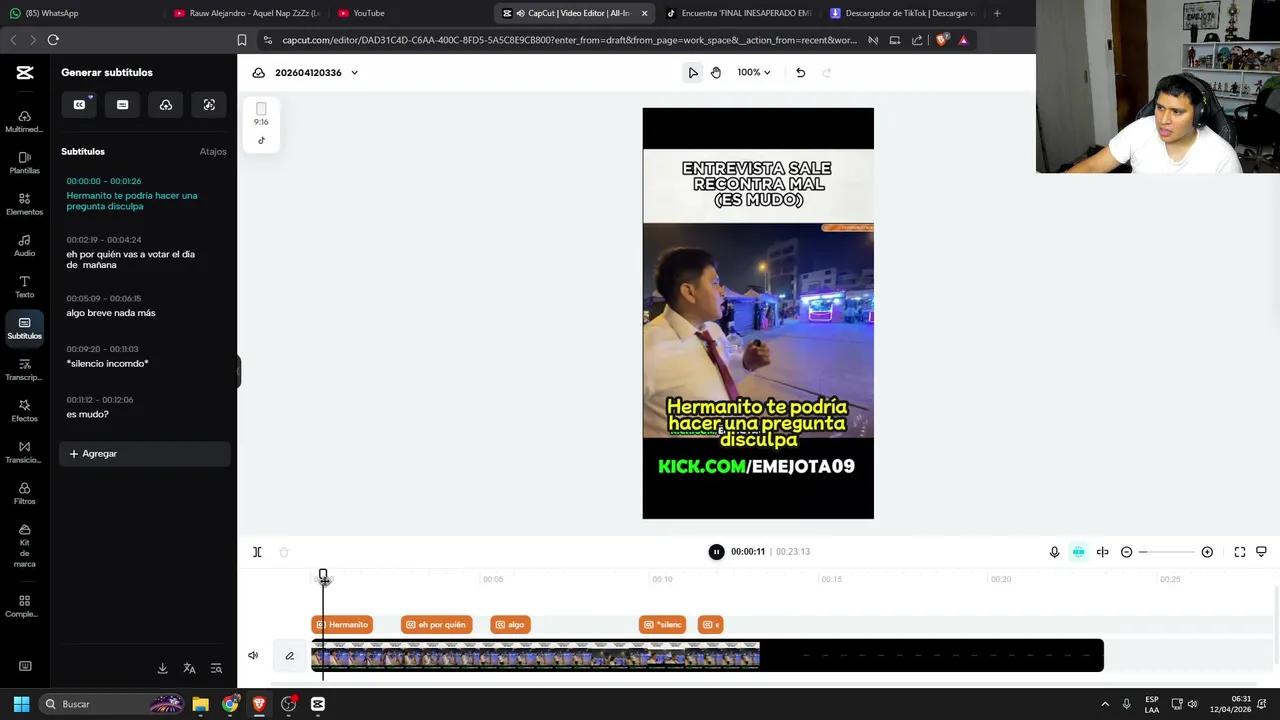
Task: Open the Texto panel
Action: [24, 287]
